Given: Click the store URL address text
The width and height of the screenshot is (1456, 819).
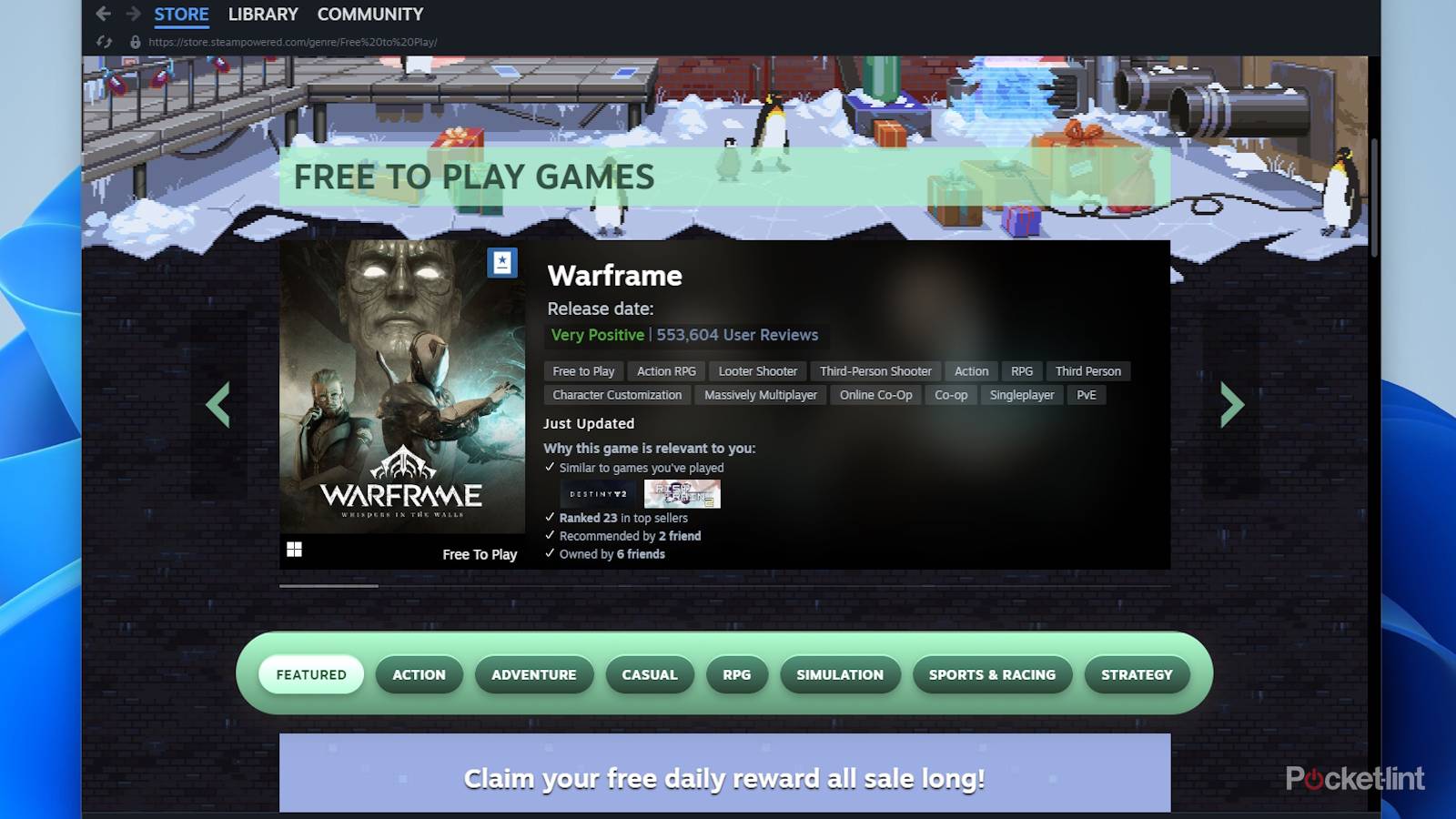Looking at the screenshot, I should (292, 42).
